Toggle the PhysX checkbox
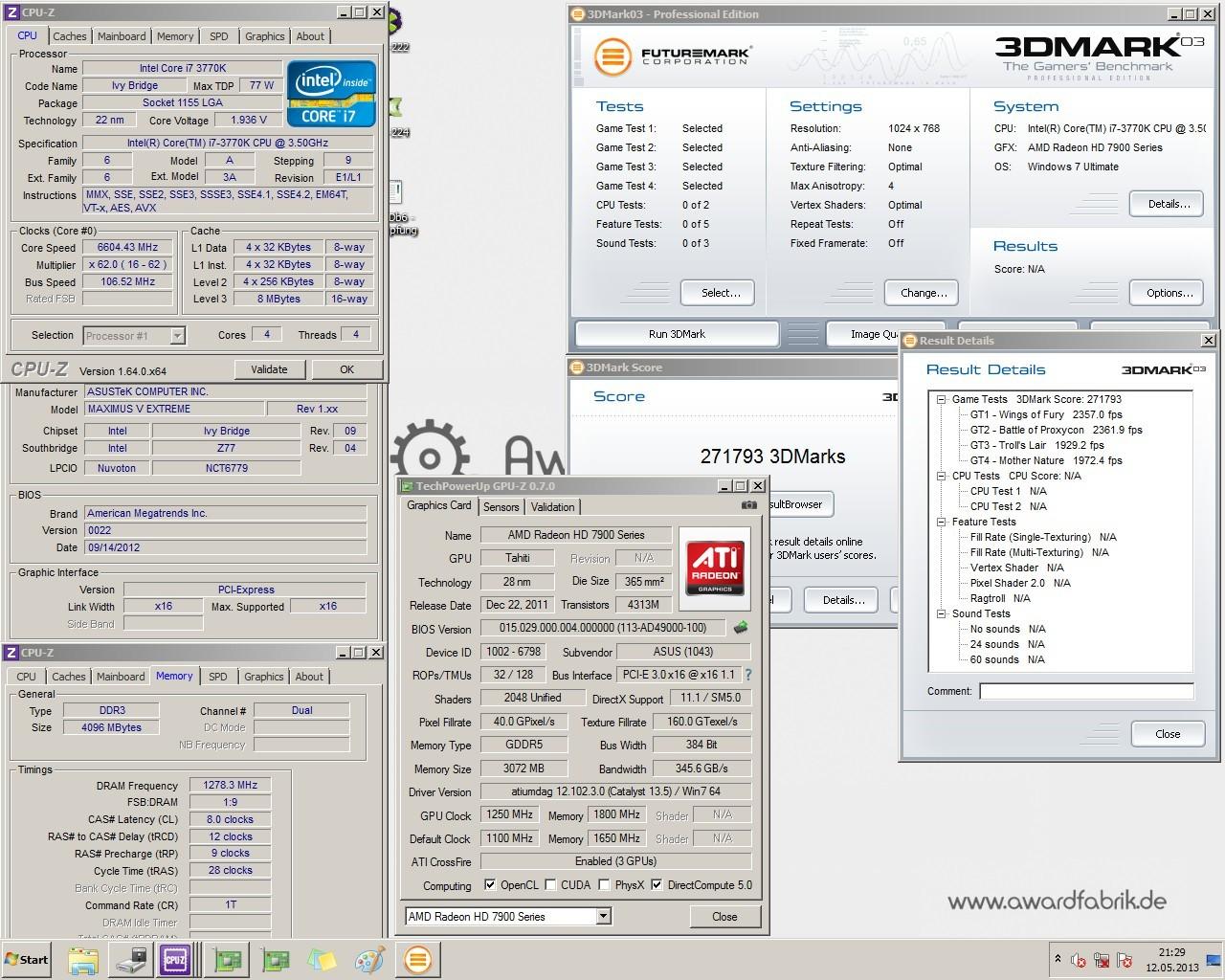This screenshot has width=1225, height=980. [604, 884]
